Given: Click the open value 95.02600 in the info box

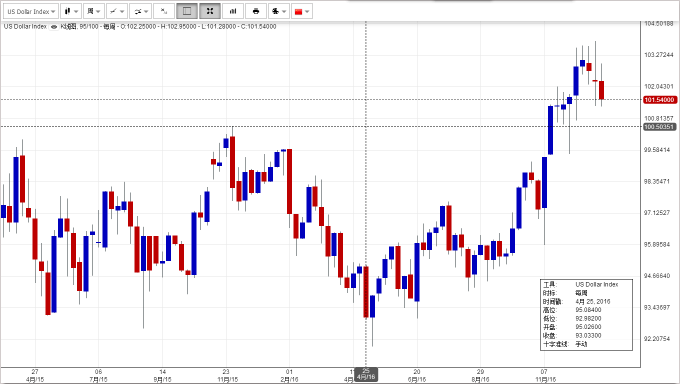Looking at the screenshot, I should [x=588, y=327].
